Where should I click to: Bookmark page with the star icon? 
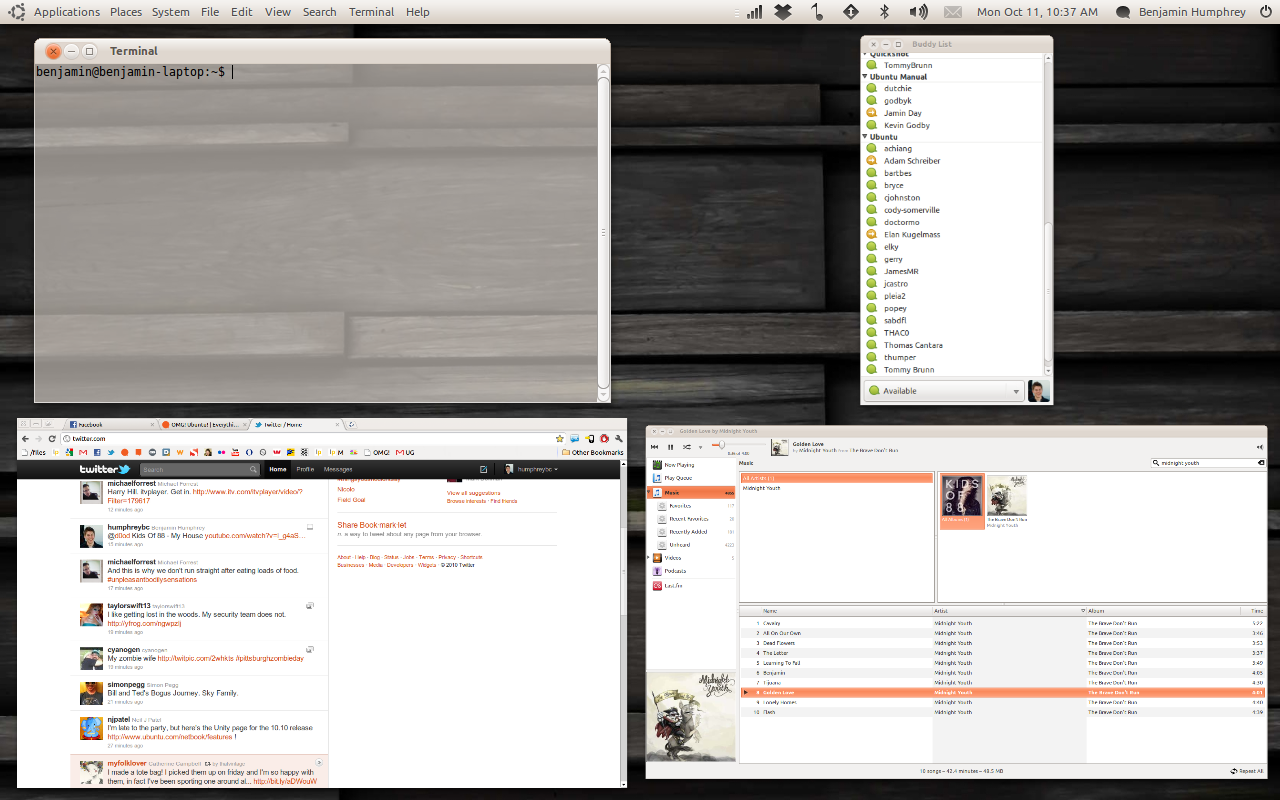click(x=560, y=439)
